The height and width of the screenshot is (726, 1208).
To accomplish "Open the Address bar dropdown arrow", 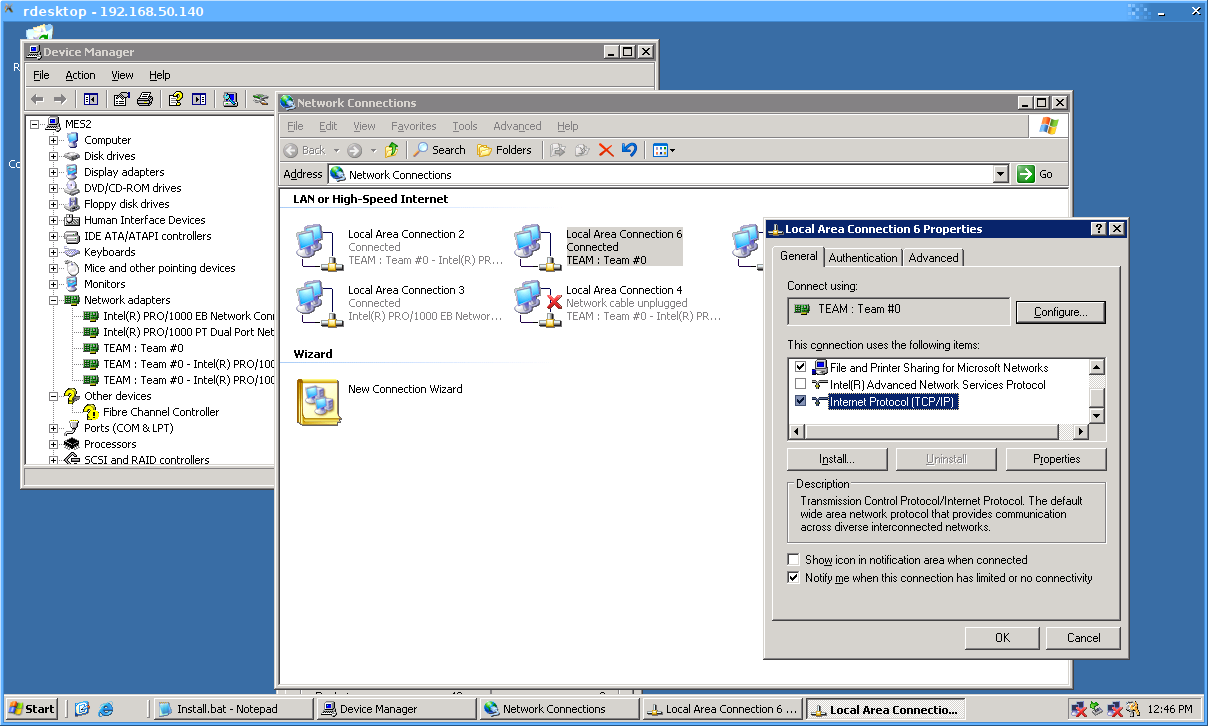I will pyautogui.click(x=1000, y=174).
